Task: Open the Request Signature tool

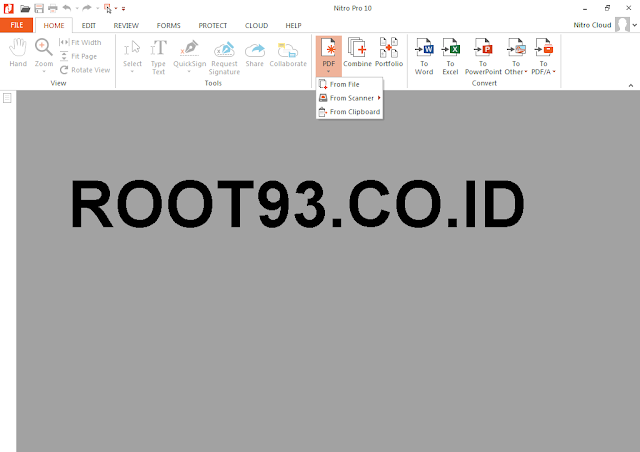Action: click(224, 58)
